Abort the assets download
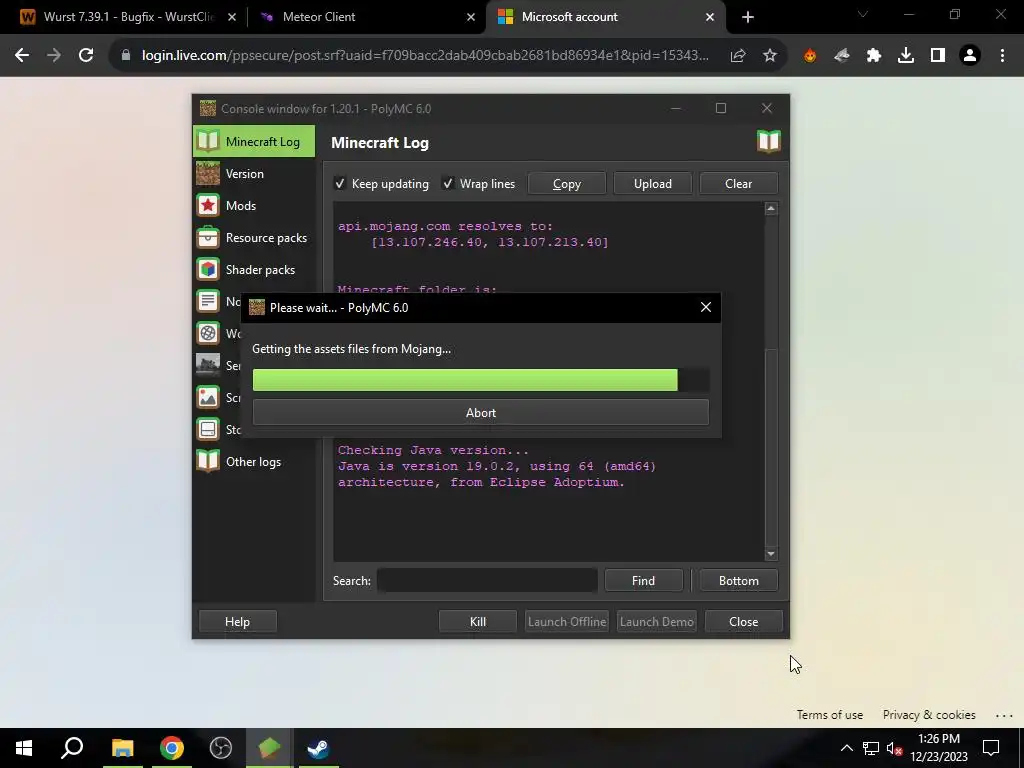This screenshot has height=768, width=1024. [481, 413]
